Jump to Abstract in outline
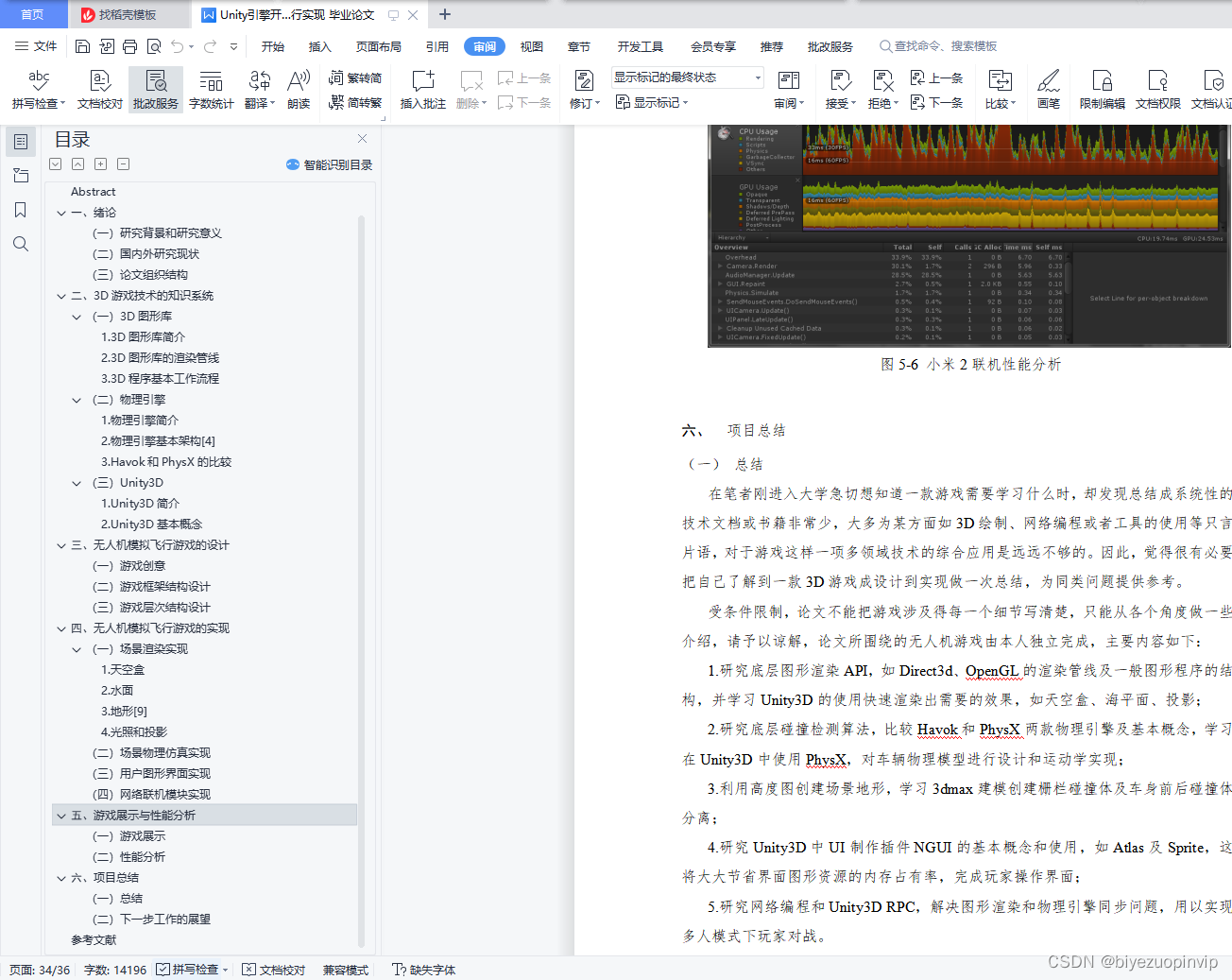Viewport: 1232px width, 980px height. point(94,192)
